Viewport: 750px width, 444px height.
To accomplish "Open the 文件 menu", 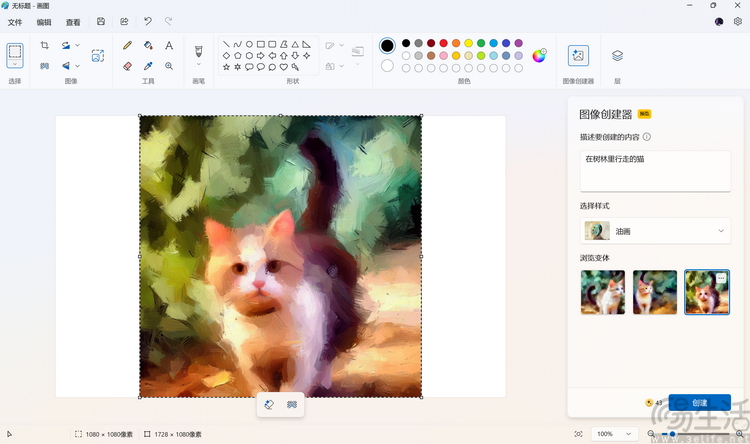I will click(x=15, y=22).
